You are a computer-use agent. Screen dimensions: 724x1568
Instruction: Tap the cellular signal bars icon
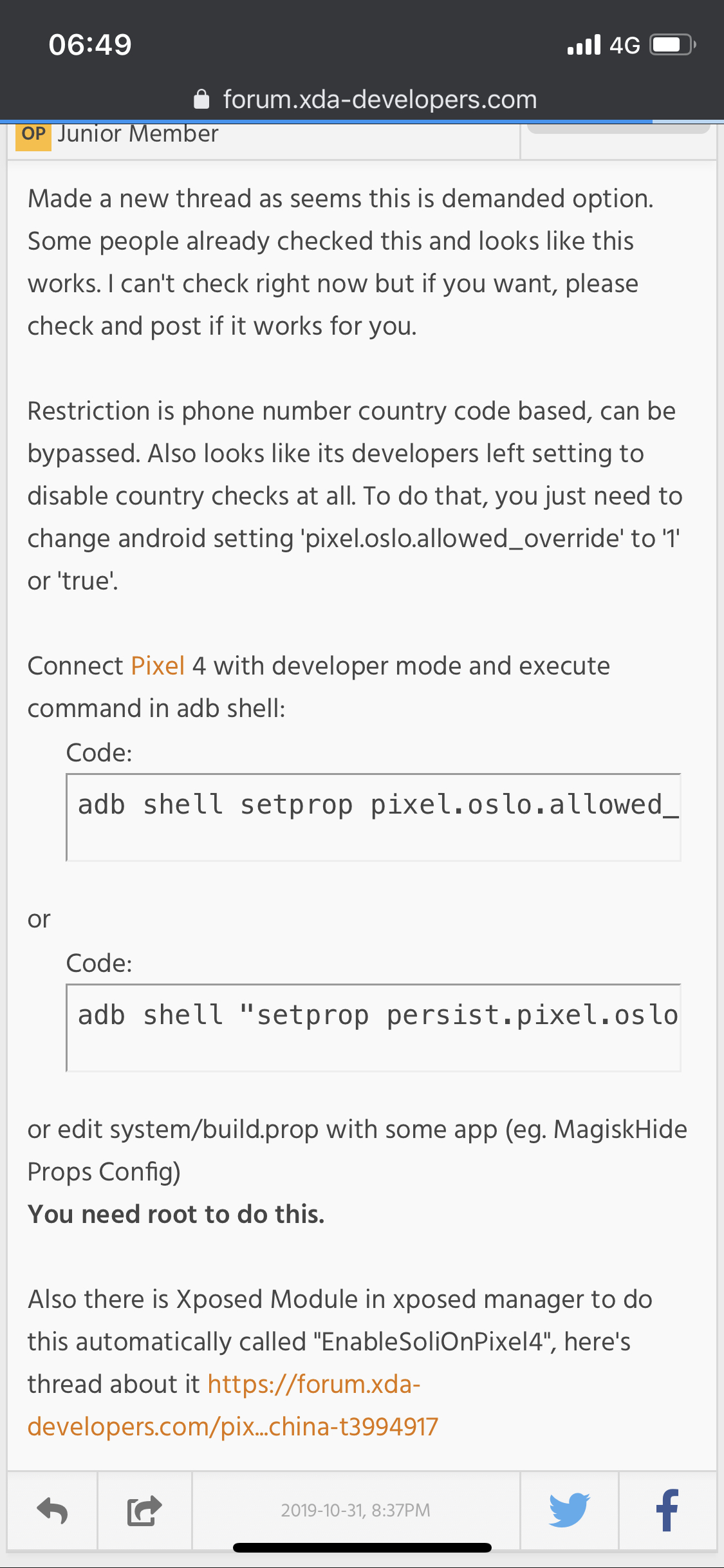coord(583,45)
